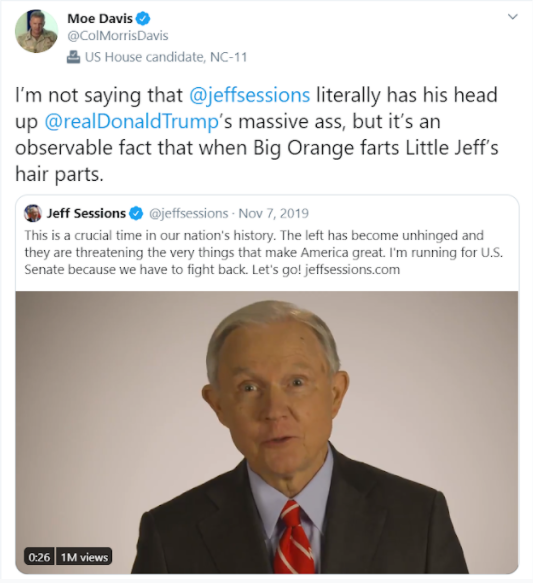Open the tweet options chevron menu
The image size is (533, 583).
[513, 17]
